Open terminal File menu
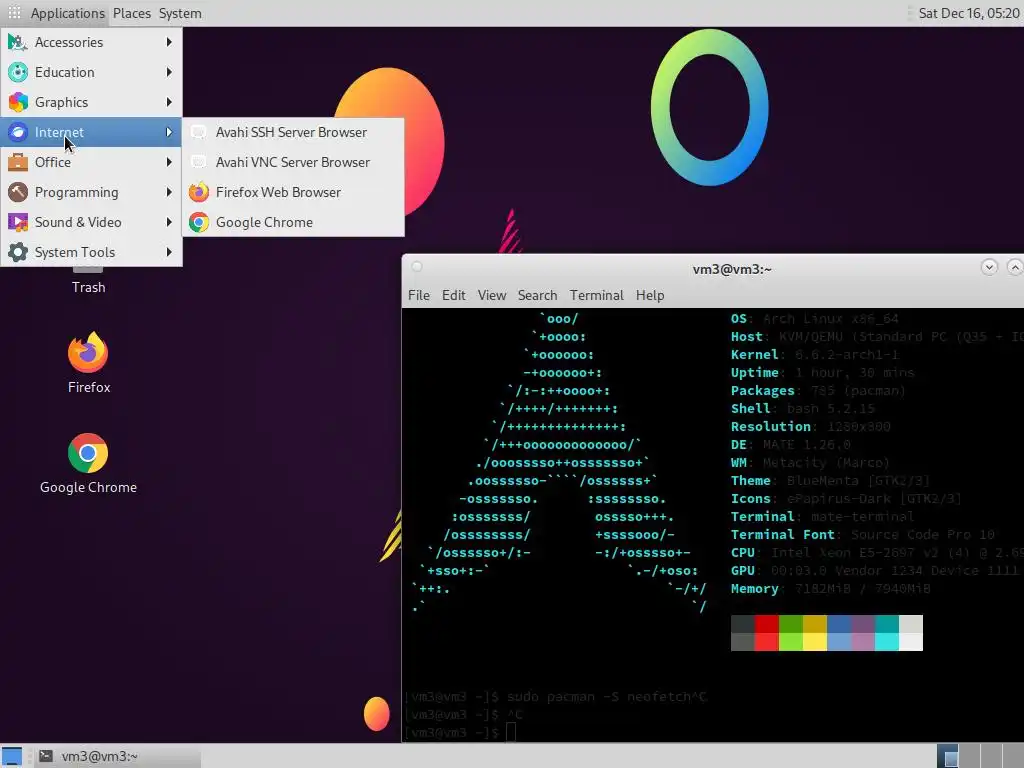Viewport: 1024px width, 768px height. pyautogui.click(x=419, y=295)
